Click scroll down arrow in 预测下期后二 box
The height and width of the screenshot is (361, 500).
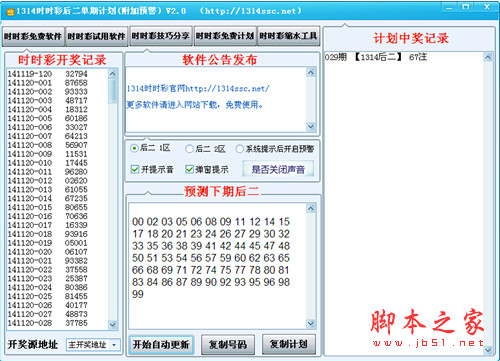(x=311, y=323)
